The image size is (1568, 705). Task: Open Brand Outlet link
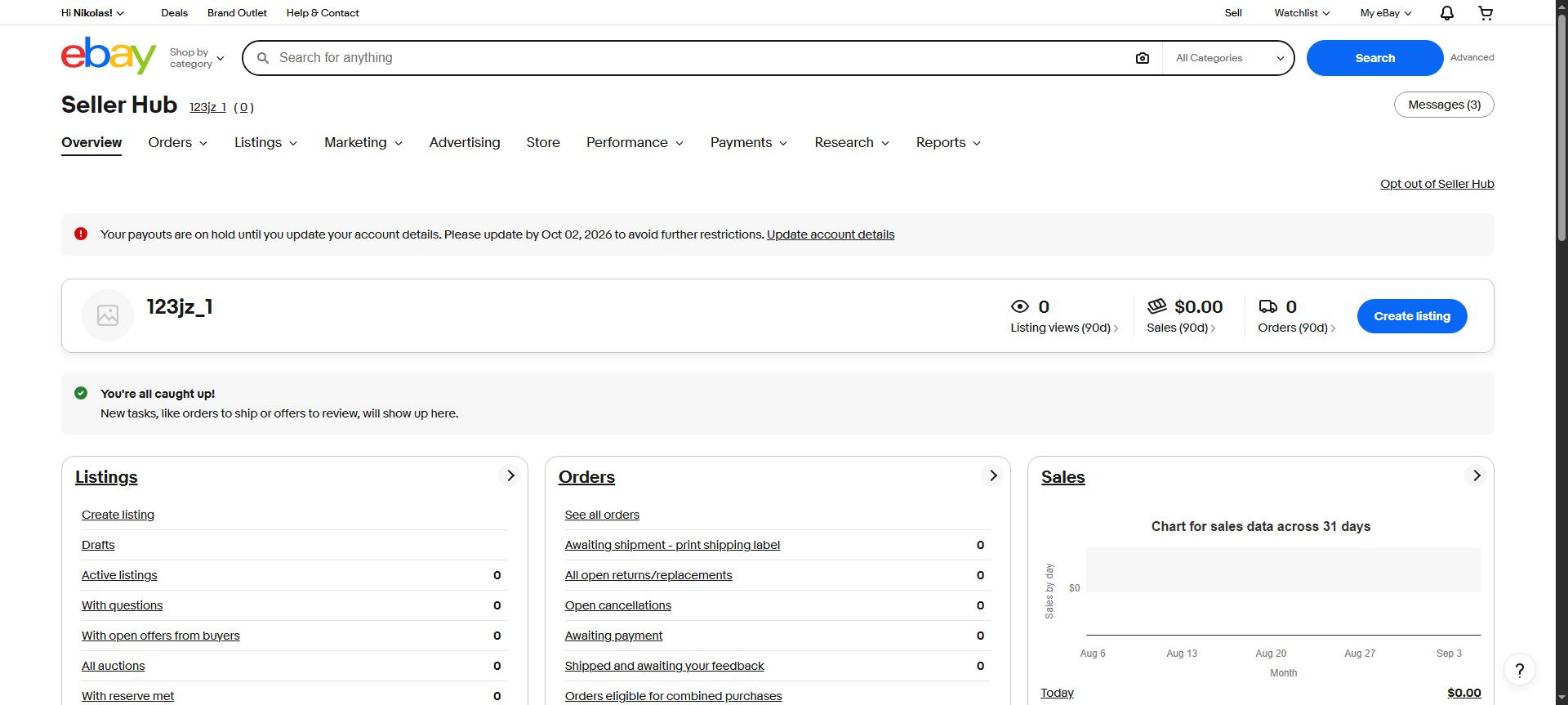pyautogui.click(x=237, y=13)
